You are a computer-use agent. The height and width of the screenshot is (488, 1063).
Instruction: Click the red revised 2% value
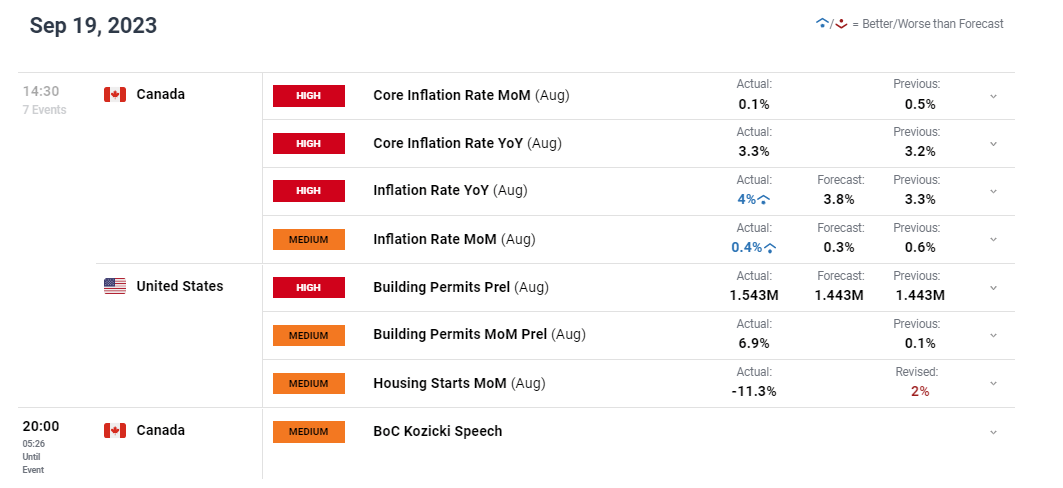point(920,392)
